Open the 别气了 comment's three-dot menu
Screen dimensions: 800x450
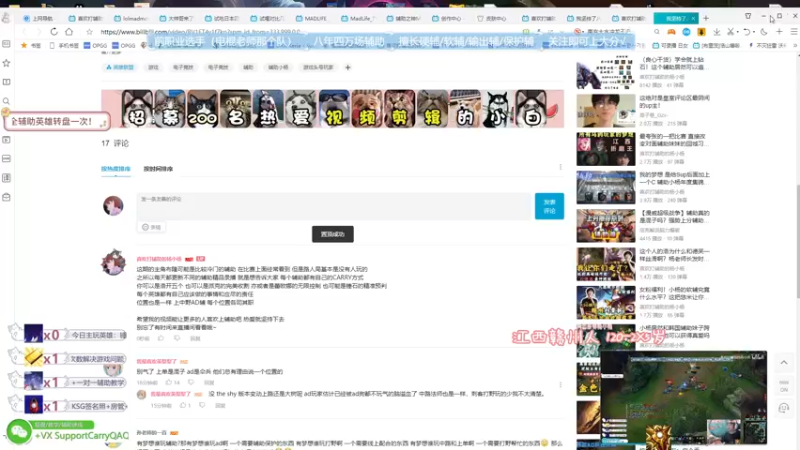560,385
